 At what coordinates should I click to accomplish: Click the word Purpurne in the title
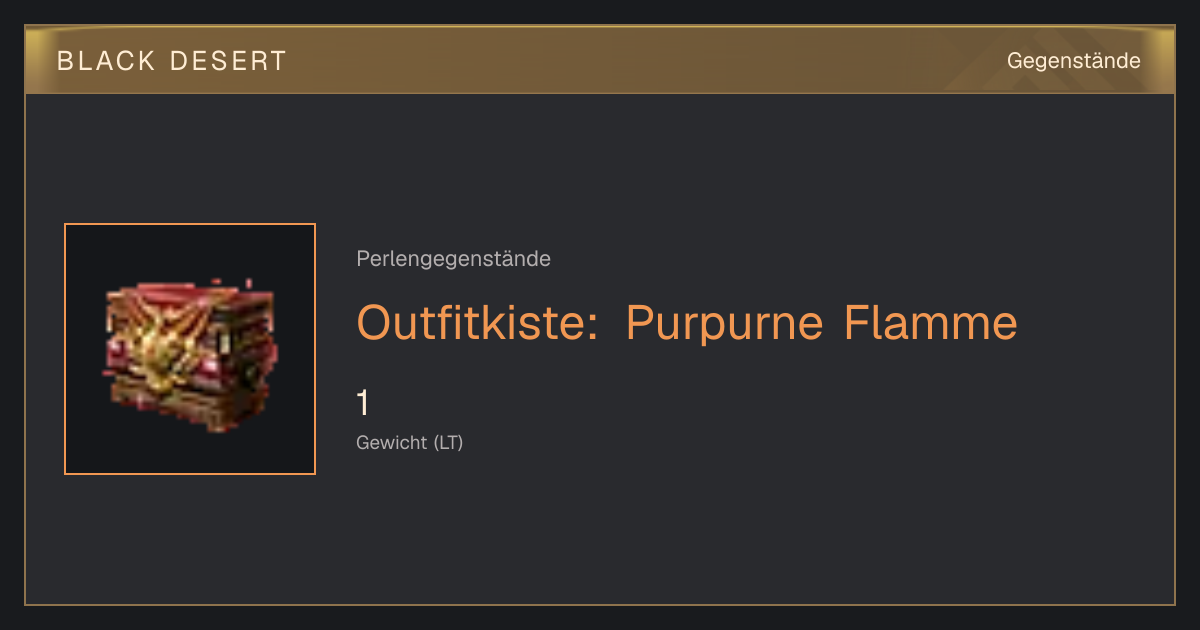pyautogui.click(x=724, y=322)
